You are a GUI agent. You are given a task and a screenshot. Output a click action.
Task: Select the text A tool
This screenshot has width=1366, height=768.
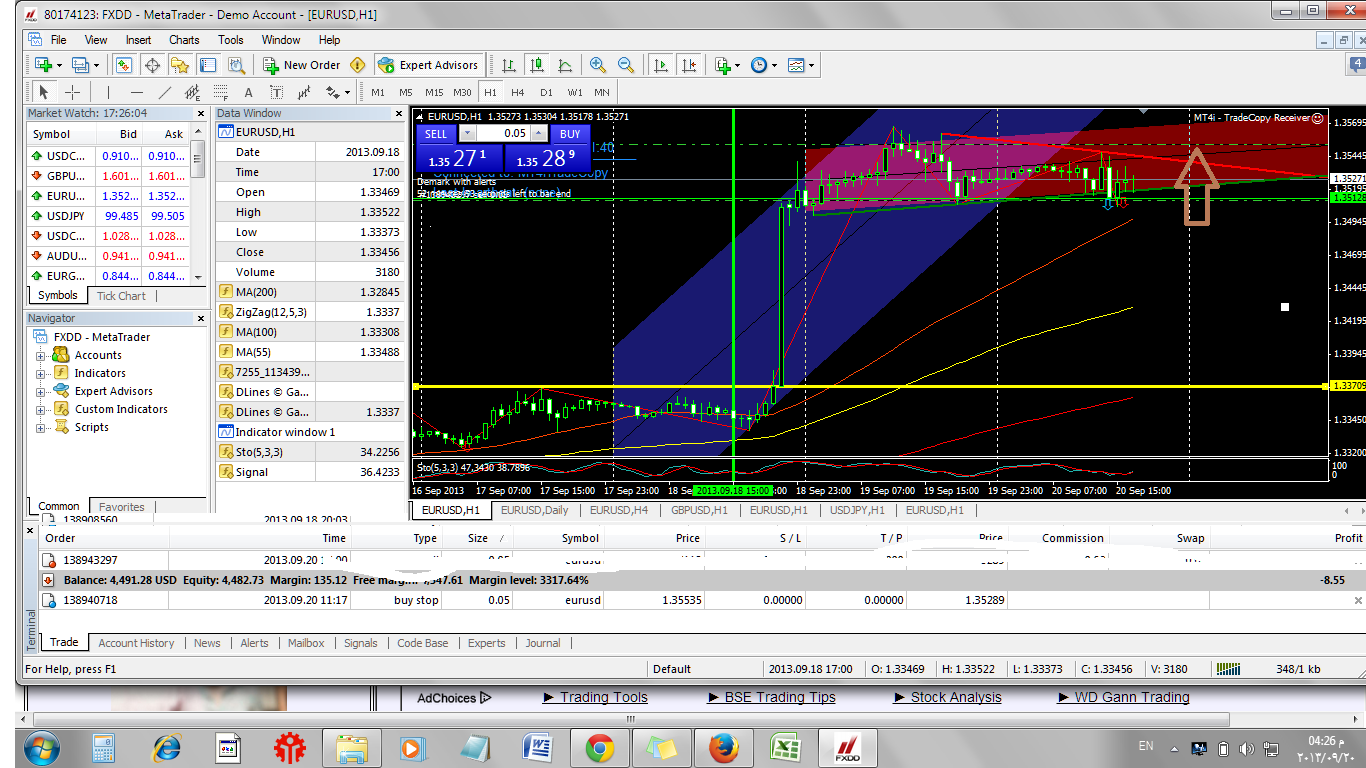pos(248,92)
